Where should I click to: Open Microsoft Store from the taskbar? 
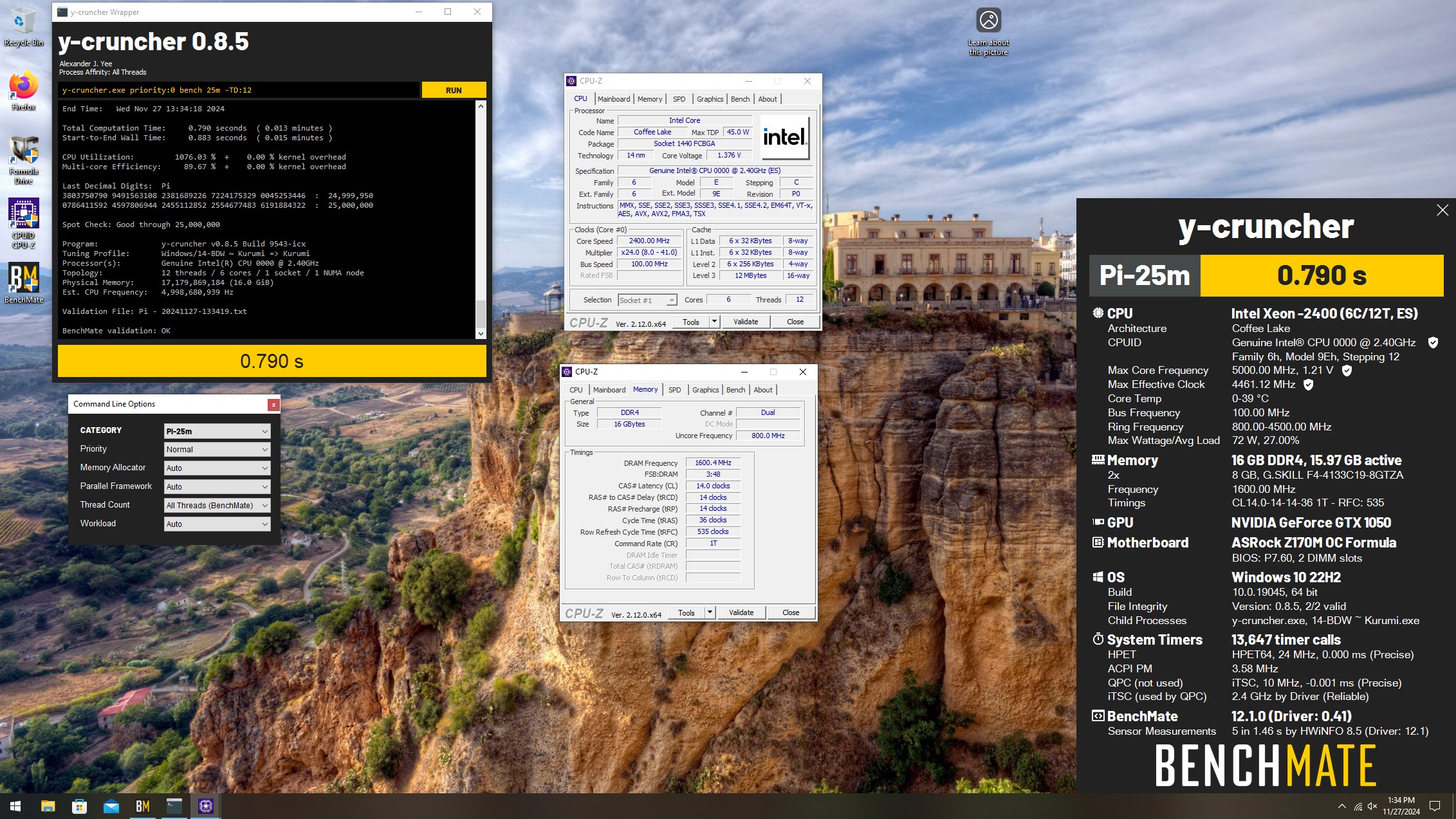[79, 806]
